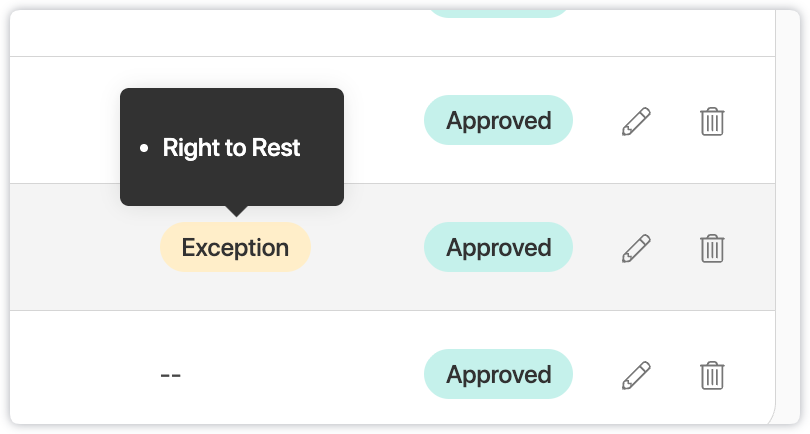Click the Approved badge in the Exception row
810x434 pixels.
point(498,248)
